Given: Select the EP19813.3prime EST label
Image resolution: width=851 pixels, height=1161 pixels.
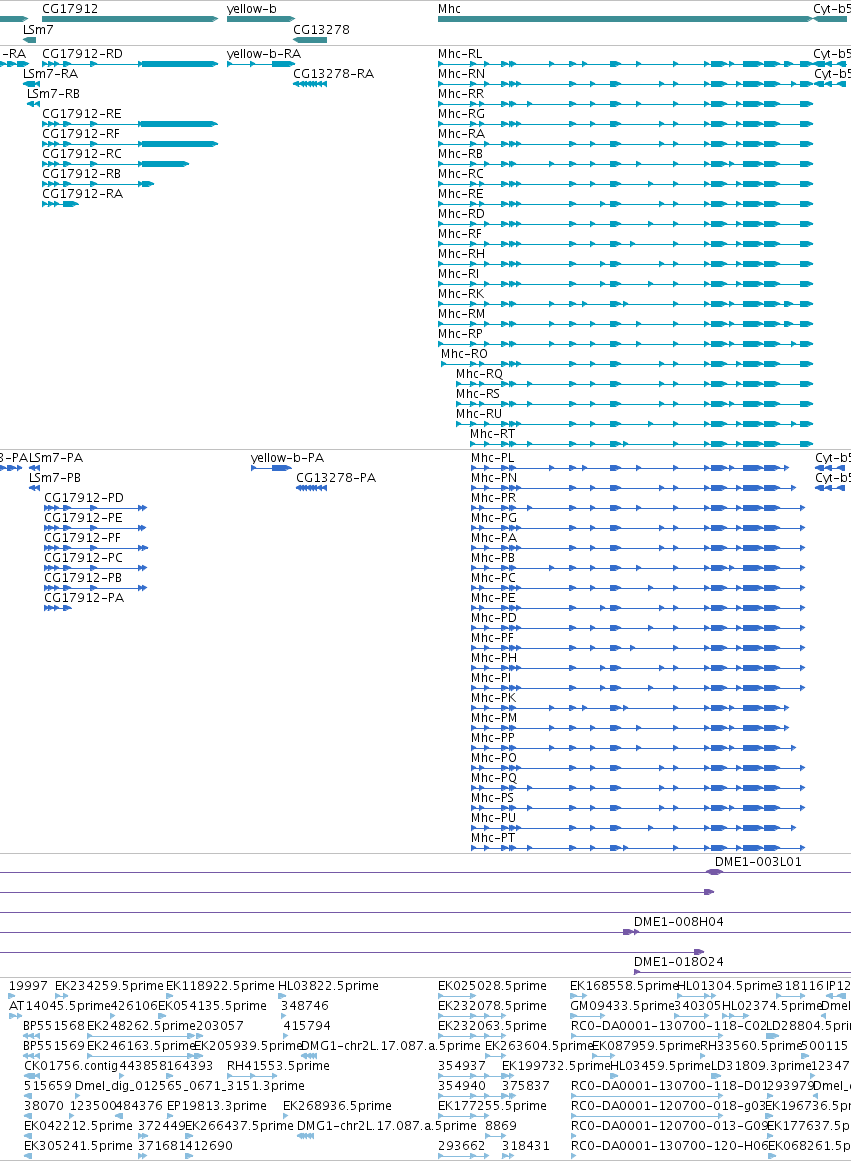Looking at the screenshot, I should (216, 1106).
